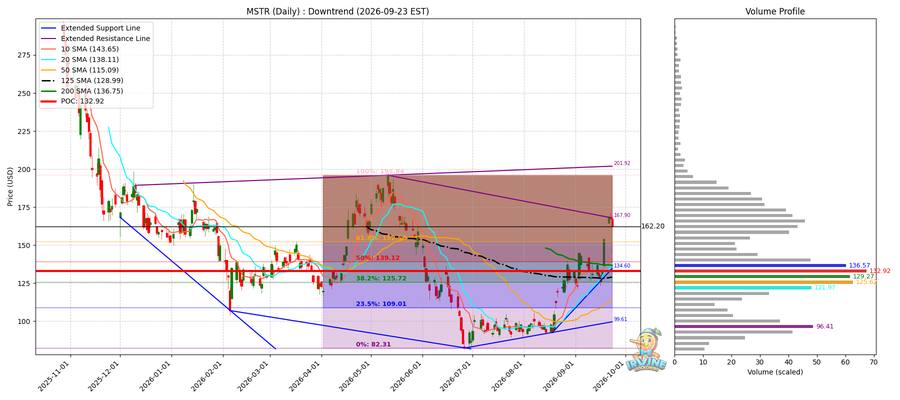
Task: Click the cyan volume bar labeled '121.97'
Action: (743, 288)
